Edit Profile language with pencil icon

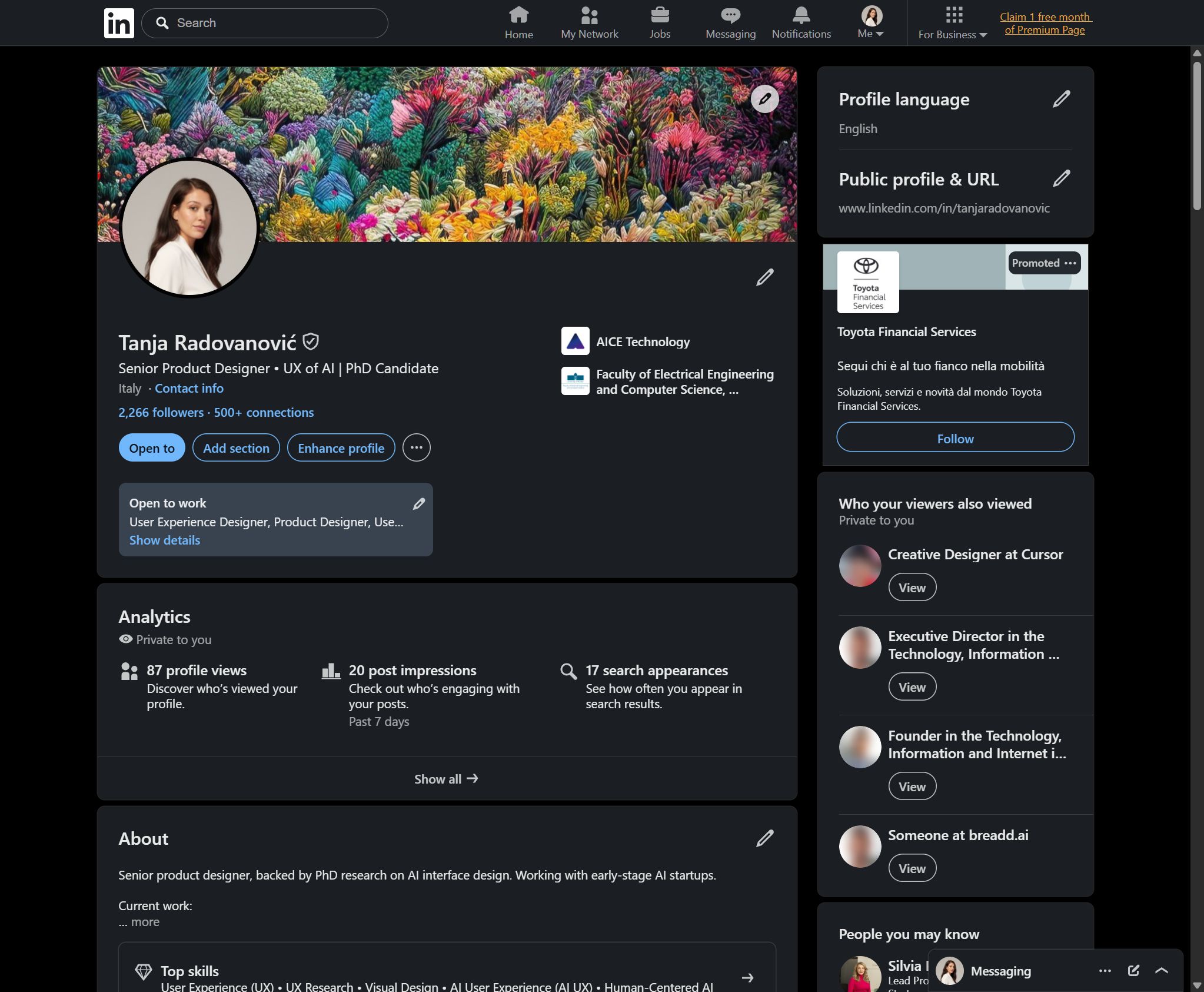coord(1061,99)
